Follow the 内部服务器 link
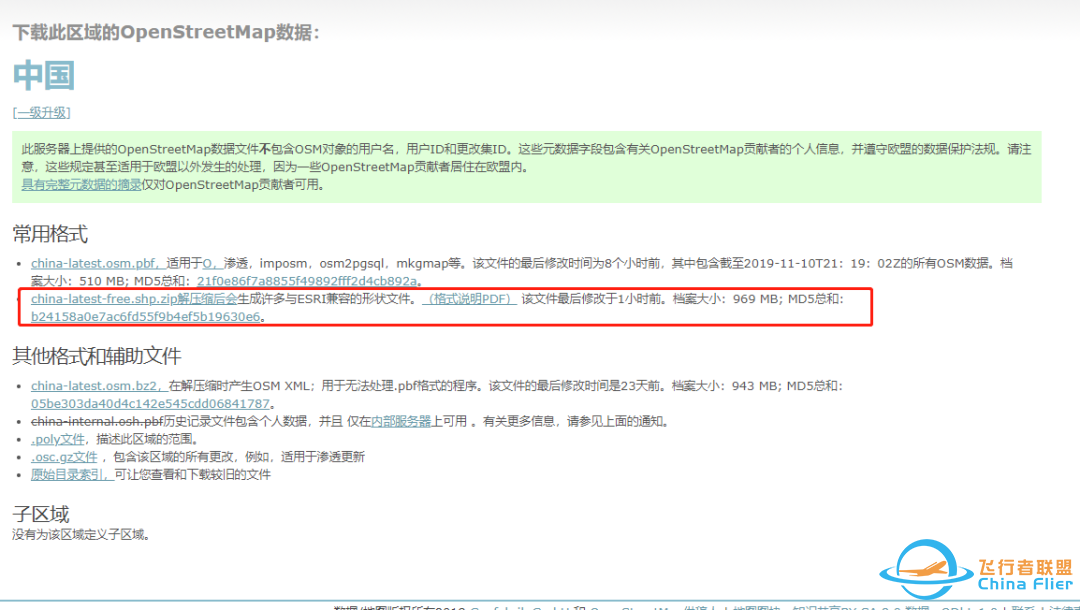Screen dimensions: 1080x610 pos(401,421)
